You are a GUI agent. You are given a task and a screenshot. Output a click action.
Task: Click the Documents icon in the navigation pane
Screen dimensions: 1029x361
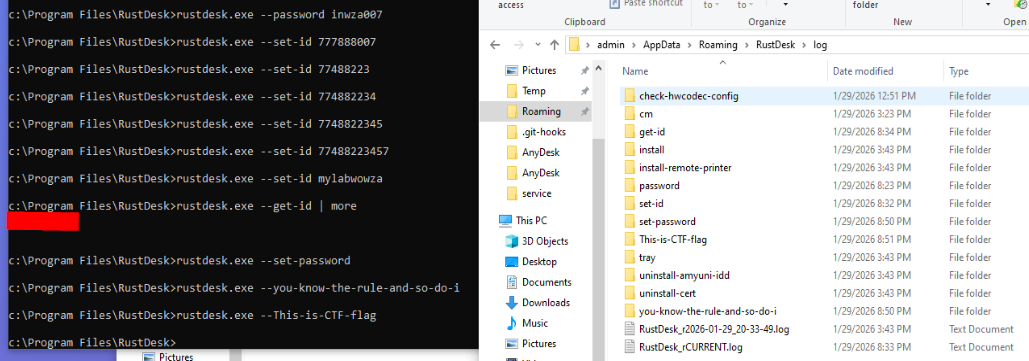[512, 282]
